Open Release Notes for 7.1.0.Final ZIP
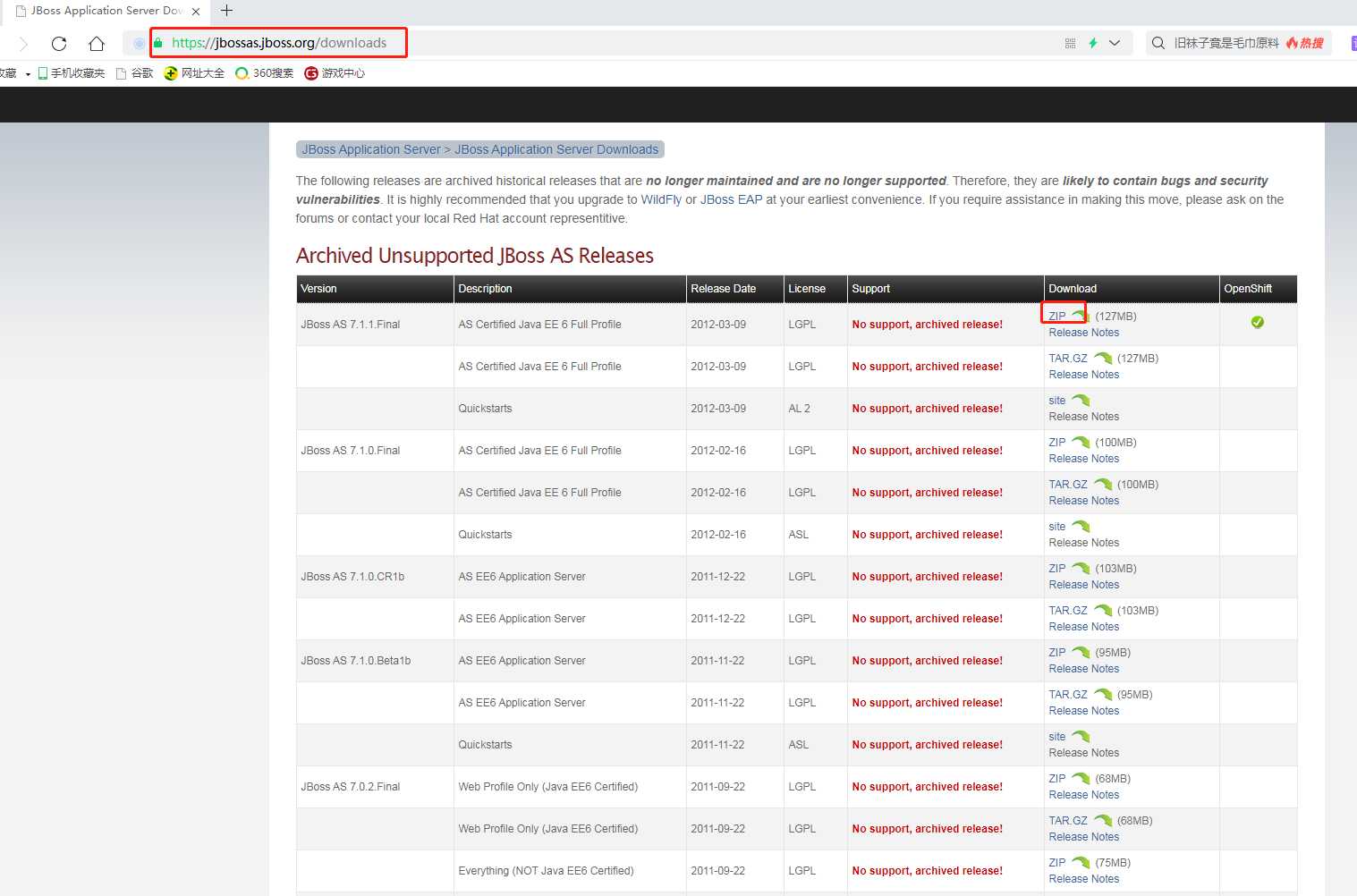This screenshot has width=1357, height=896. point(1083,459)
